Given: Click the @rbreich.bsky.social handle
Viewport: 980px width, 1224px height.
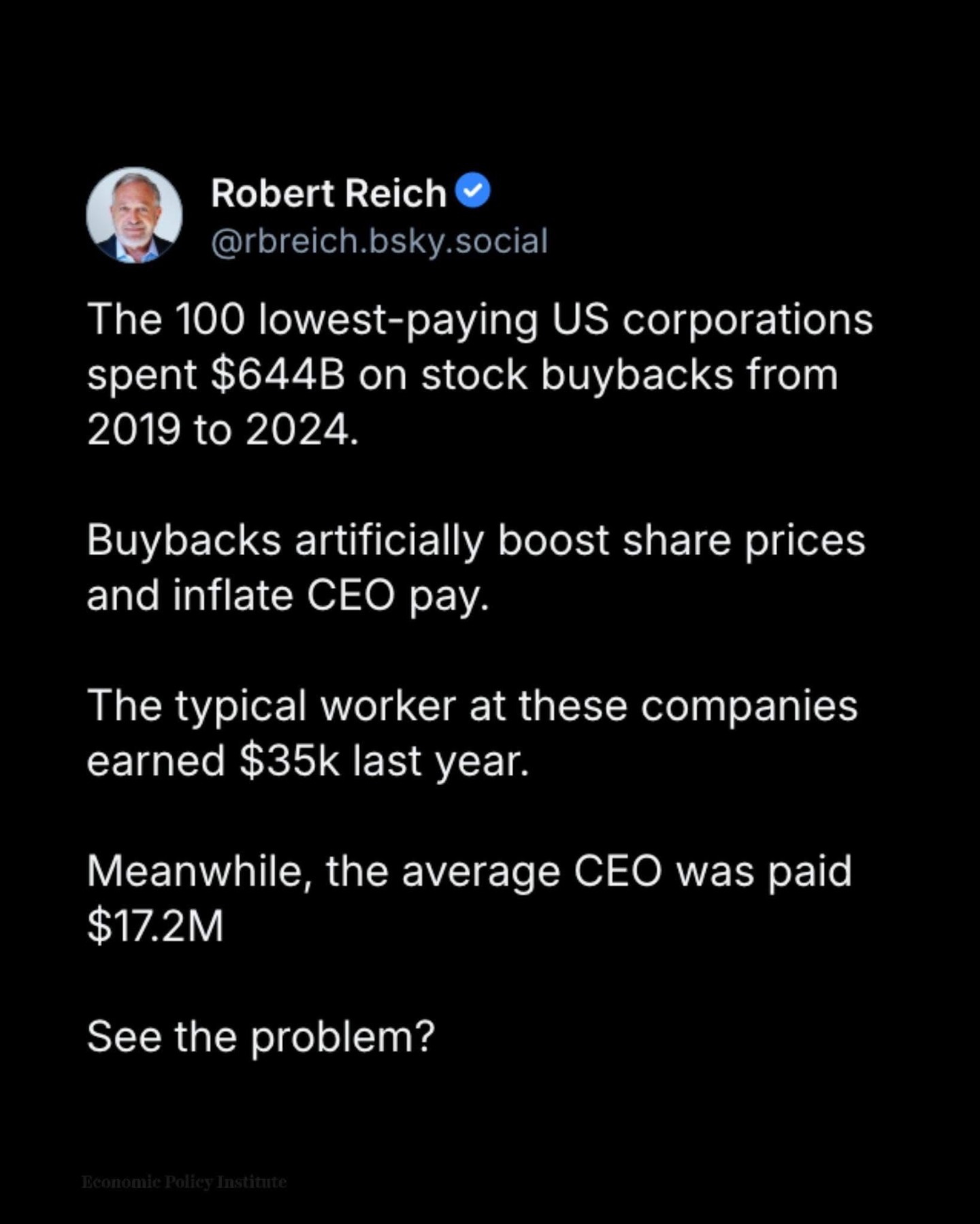Looking at the screenshot, I should (x=379, y=242).
